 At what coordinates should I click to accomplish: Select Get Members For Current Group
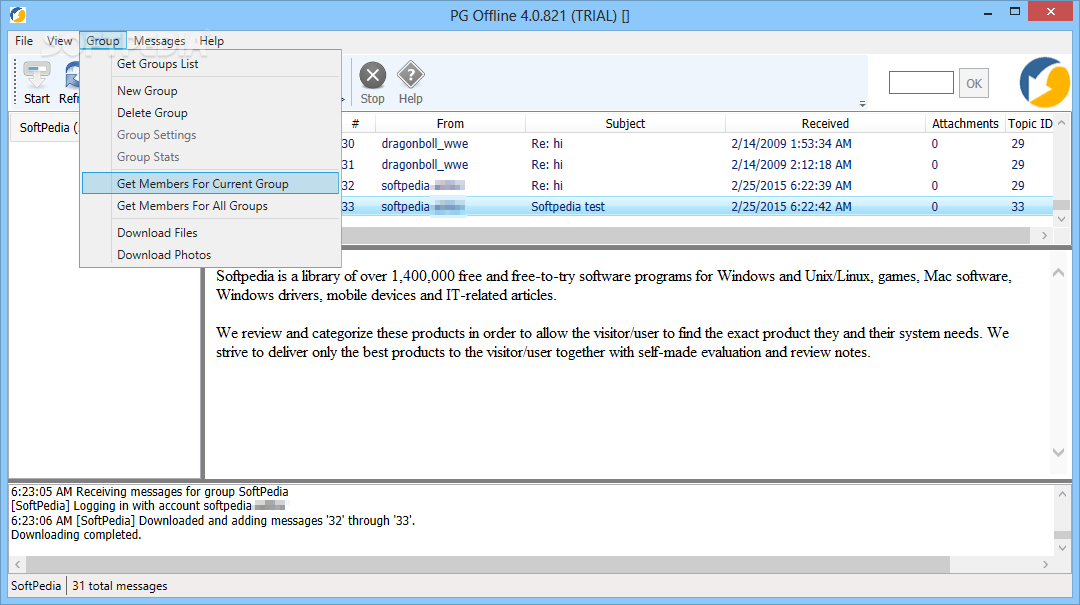pos(211,183)
